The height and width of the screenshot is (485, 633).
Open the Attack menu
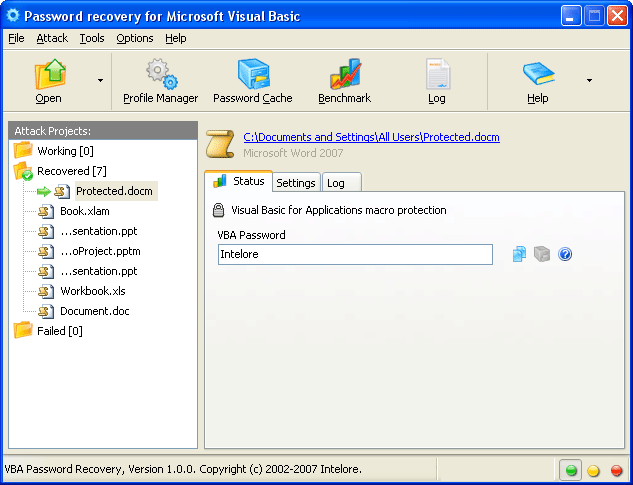click(x=52, y=38)
